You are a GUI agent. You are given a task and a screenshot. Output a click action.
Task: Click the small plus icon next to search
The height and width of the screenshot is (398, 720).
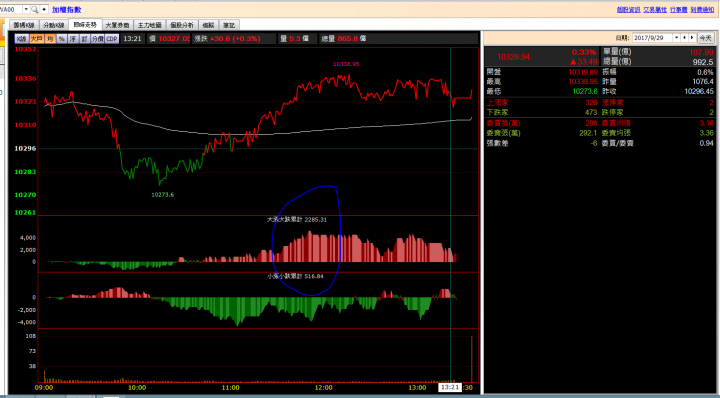(44, 9)
